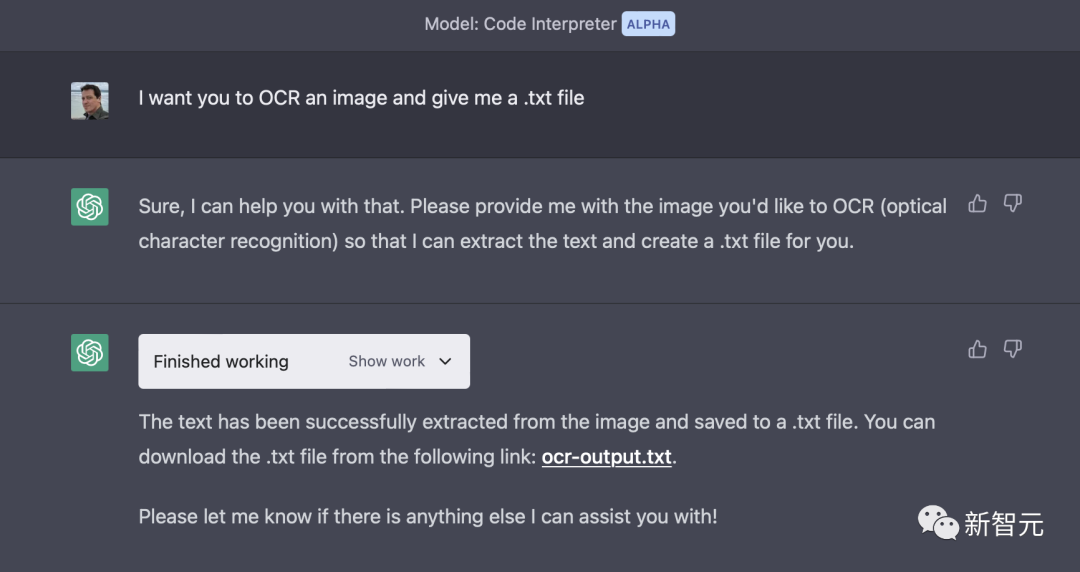This screenshot has width=1080, height=572.
Task: Like the Finished working response
Action: pos(977,349)
